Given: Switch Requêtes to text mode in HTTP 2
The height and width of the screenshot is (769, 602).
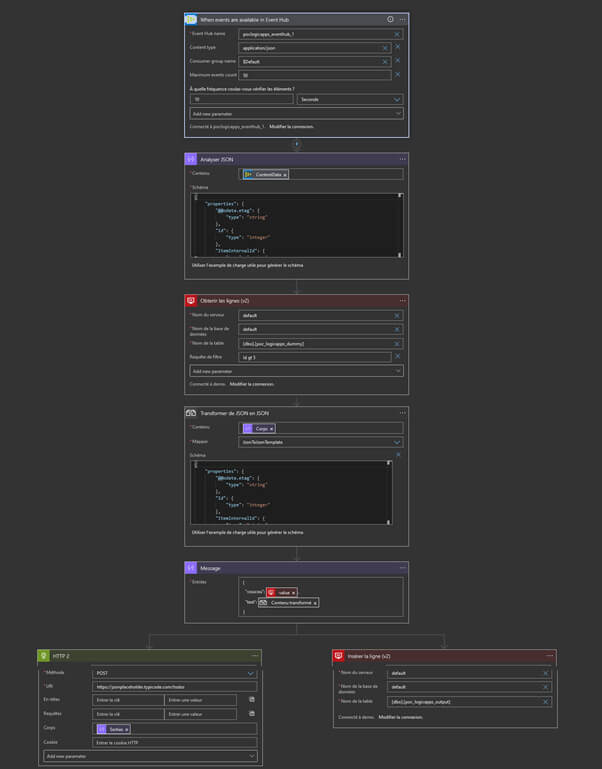Looking at the screenshot, I should 252,714.
